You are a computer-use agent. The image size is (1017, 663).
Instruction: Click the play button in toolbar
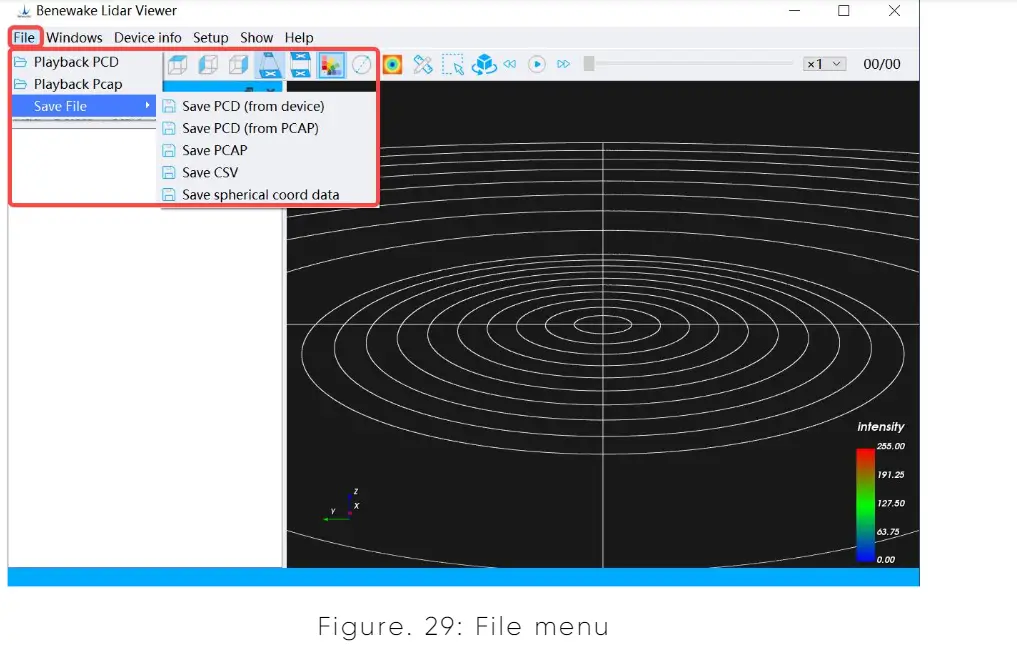pos(536,64)
